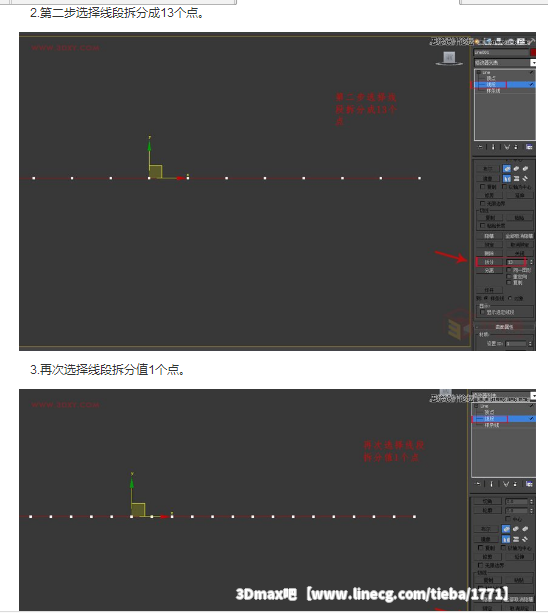
Task: Select 顶点 sub-object level, lower screenshot
Action: (x=489, y=412)
